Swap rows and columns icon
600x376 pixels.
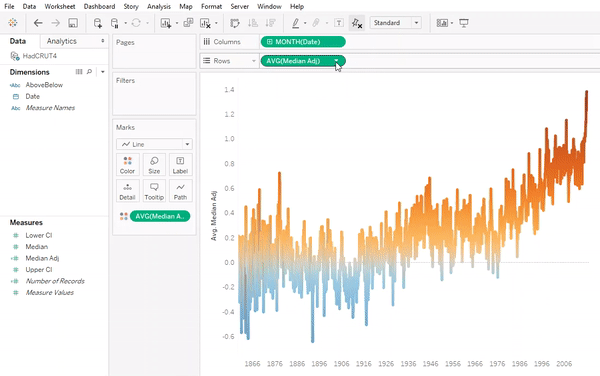coord(235,23)
